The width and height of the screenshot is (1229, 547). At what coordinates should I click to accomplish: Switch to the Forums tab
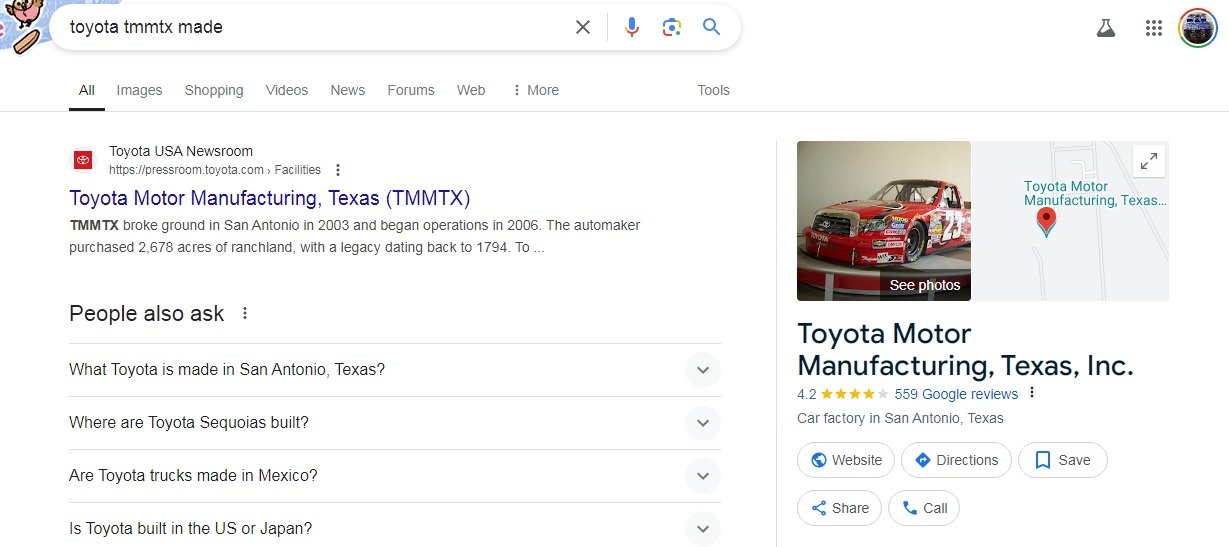coord(411,90)
